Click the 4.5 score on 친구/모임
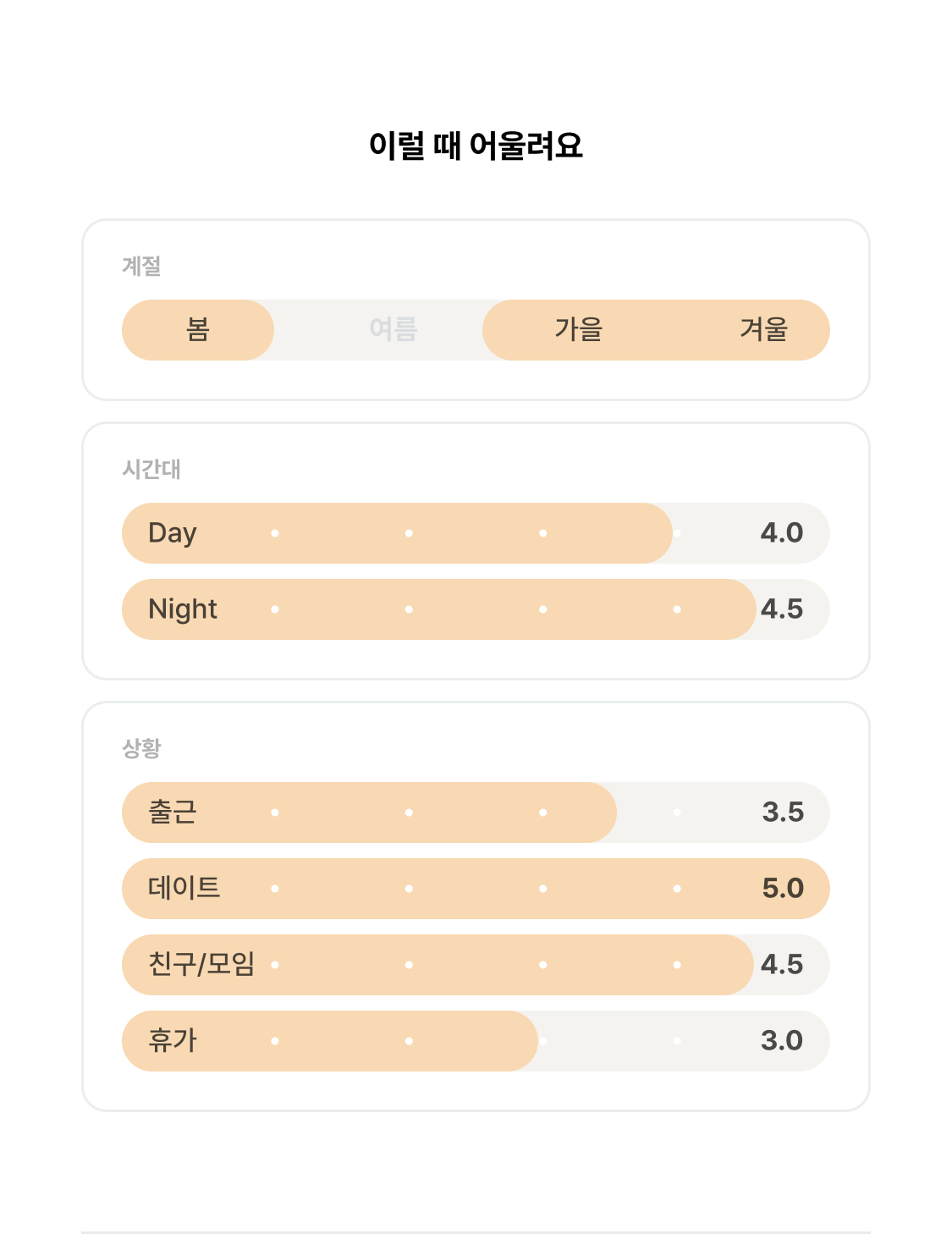The height and width of the screenshot is (1234, 952). click(x=782, y=965)
